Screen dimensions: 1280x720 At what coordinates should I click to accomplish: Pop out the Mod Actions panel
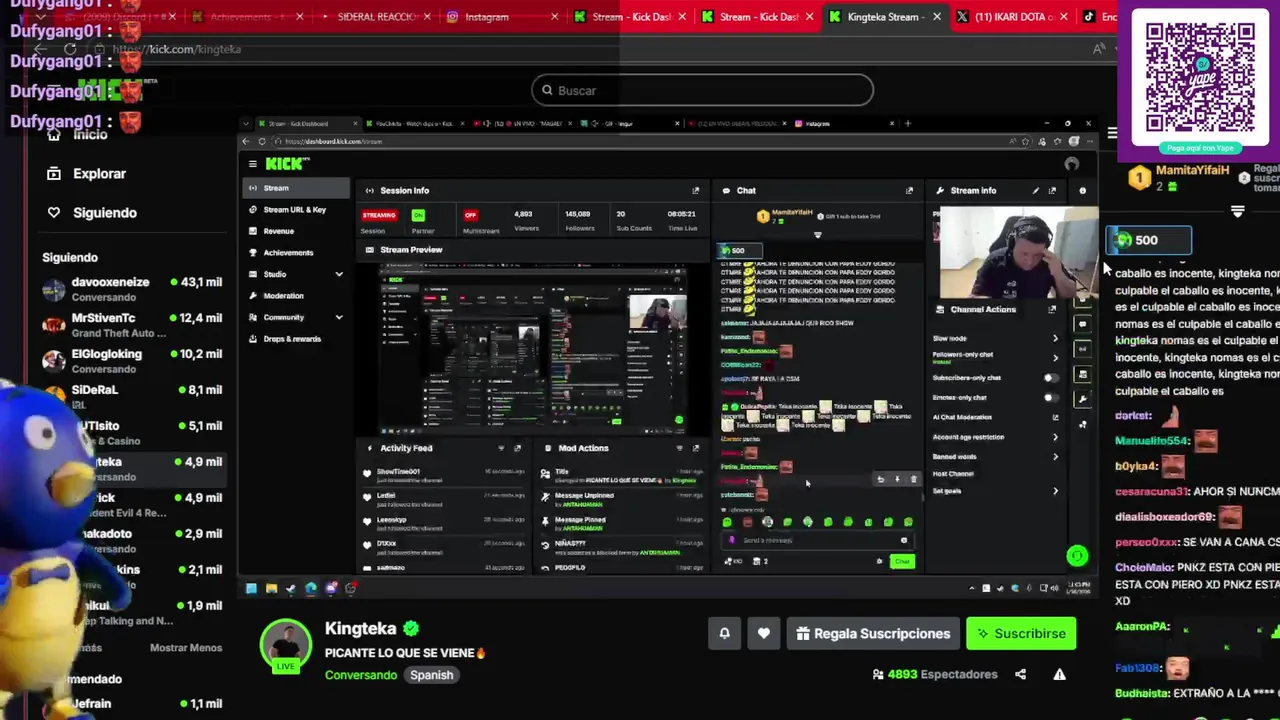(696, 448)
